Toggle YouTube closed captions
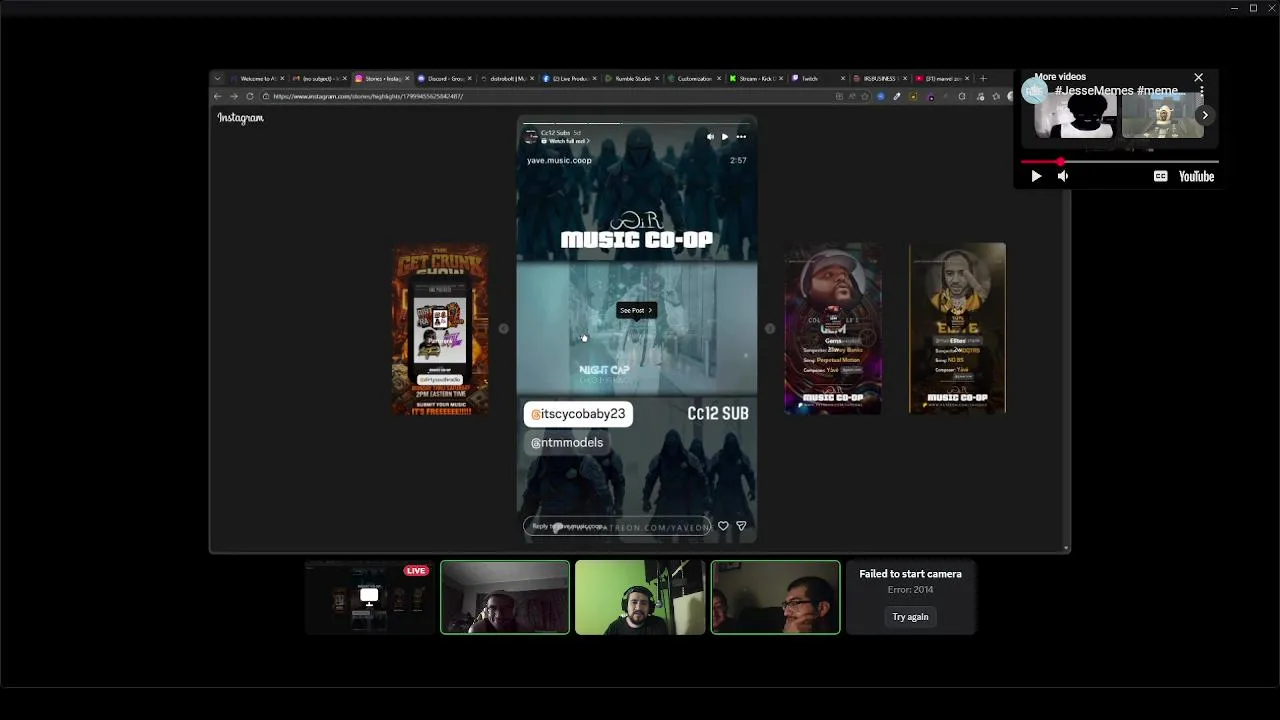The width and height of the screenshot is (1280, 720). point(1160,176)
